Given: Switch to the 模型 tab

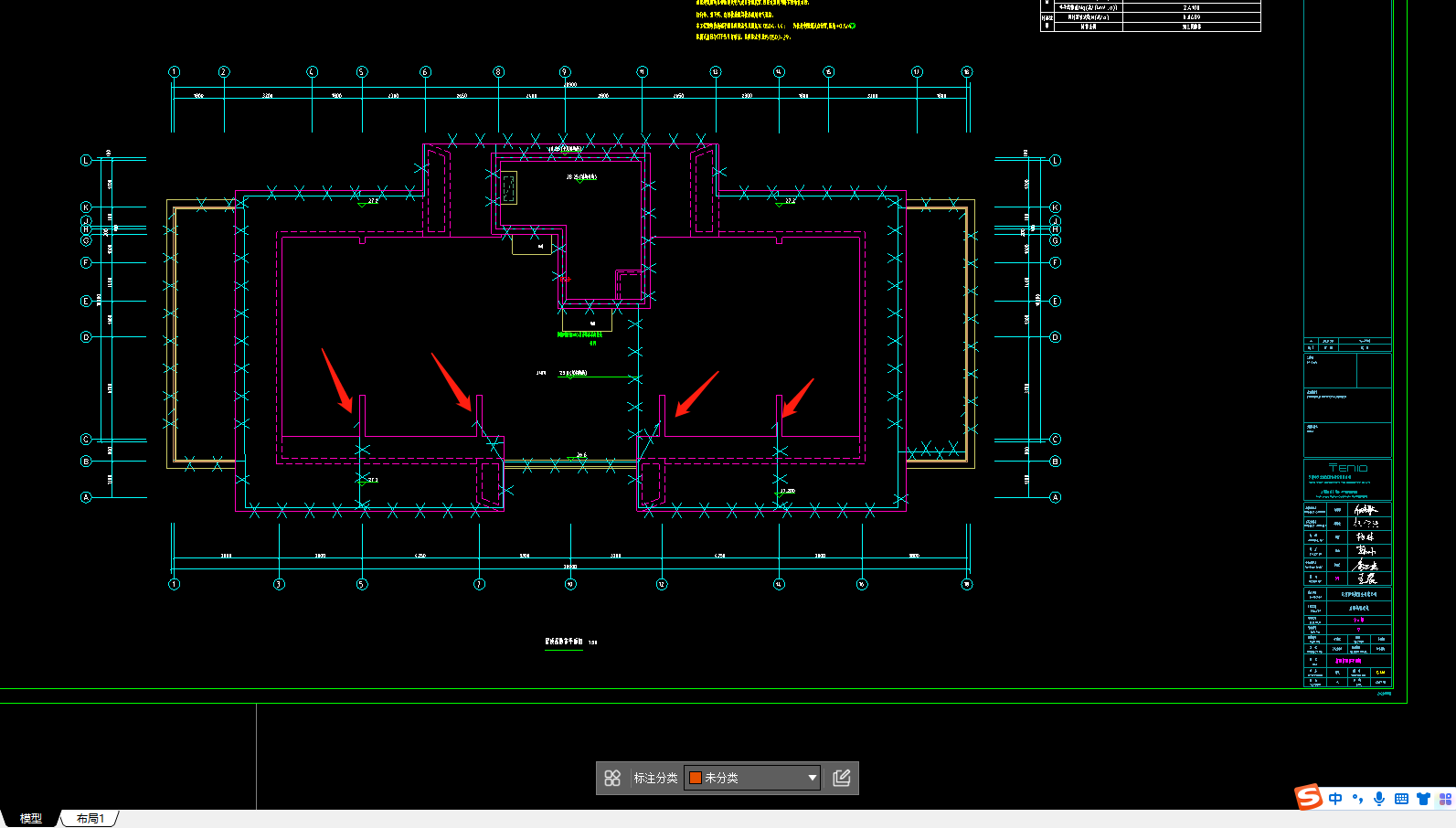Looking at the screenshot, I should point(31,819).
